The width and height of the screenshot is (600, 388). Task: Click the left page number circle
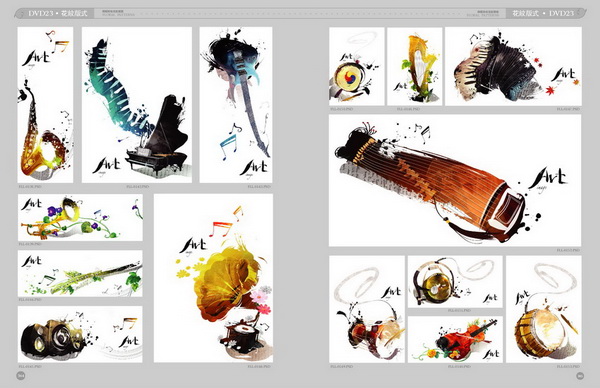point(21,376)
